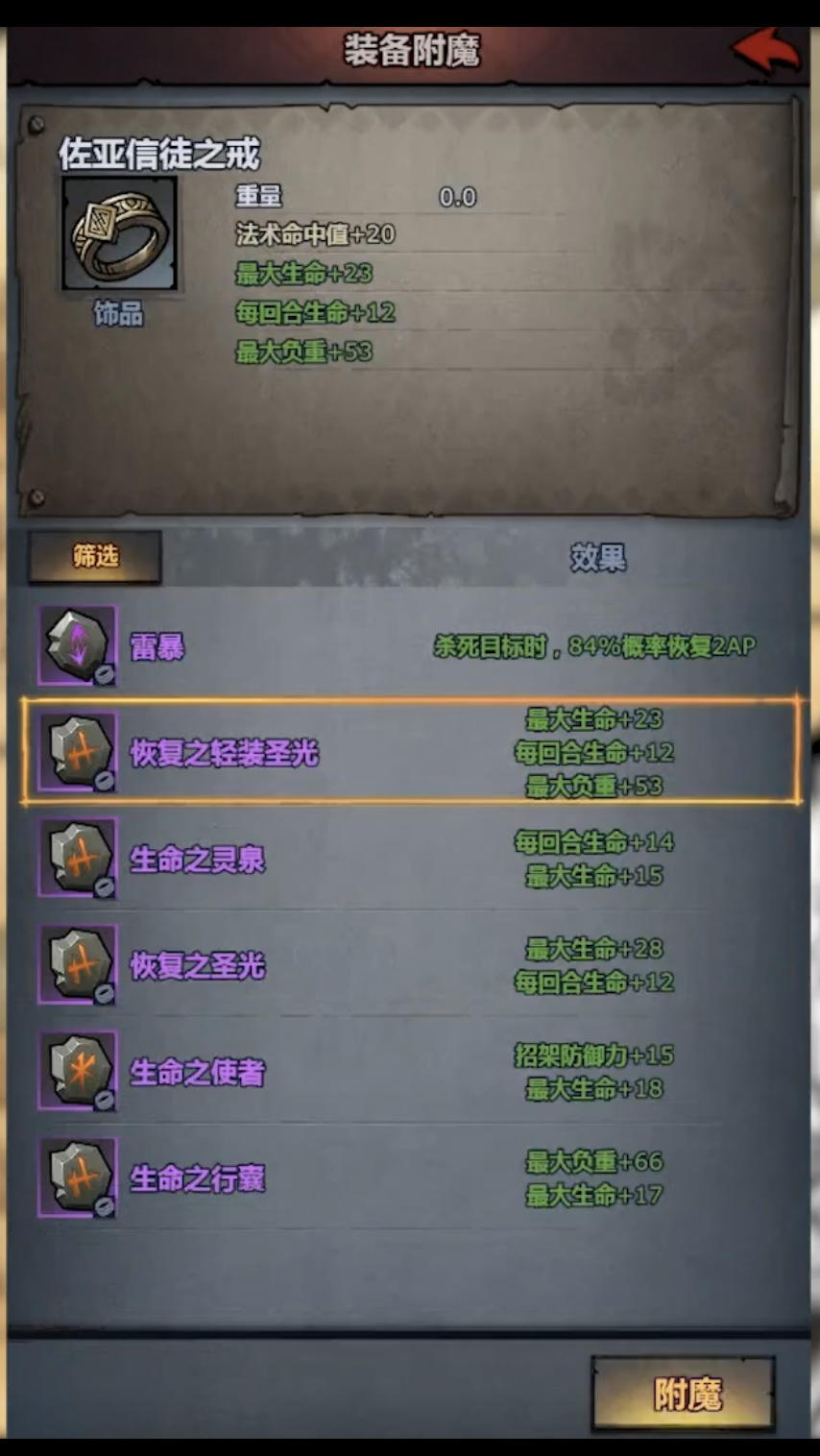
Task: Click the 装备附魔 title header
Action: click(411, 50)
